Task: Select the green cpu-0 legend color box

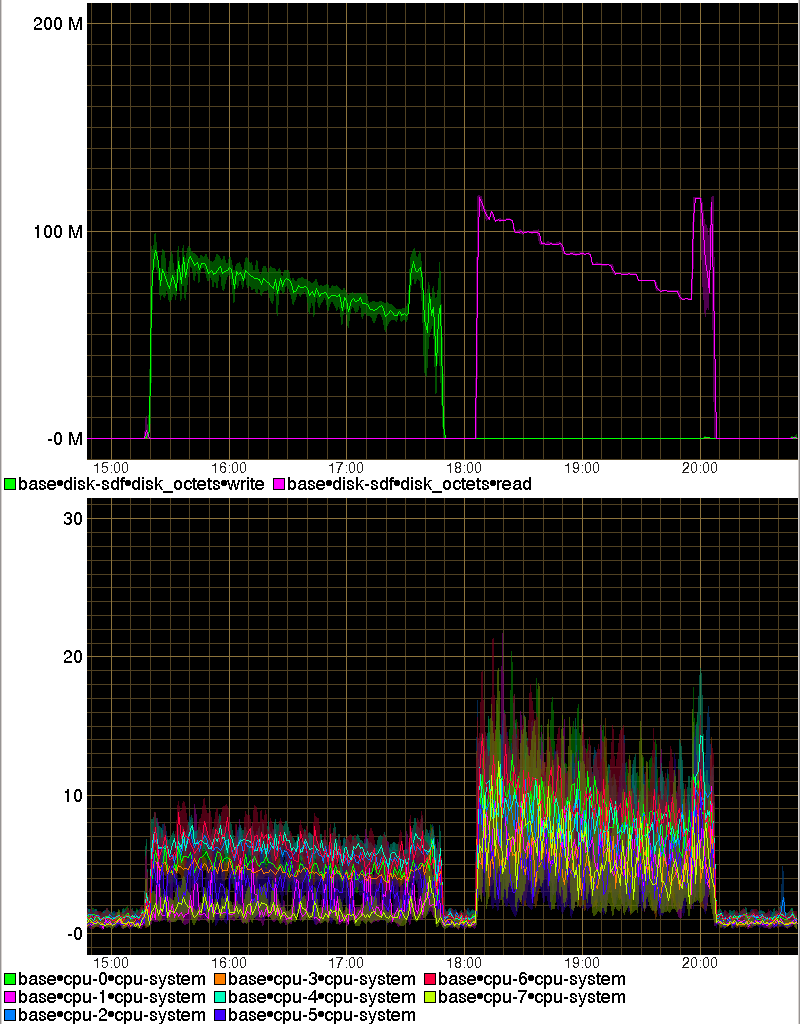Action: 10,979
